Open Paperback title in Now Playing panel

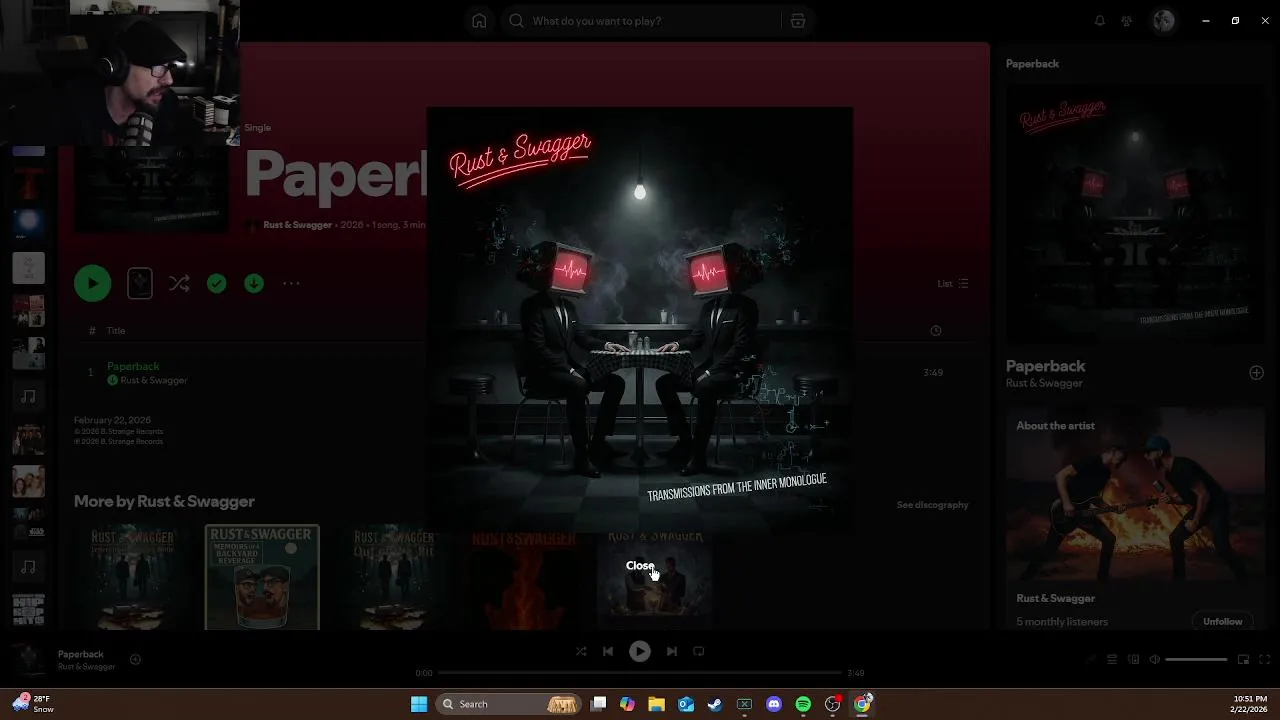pos(1045,366)
